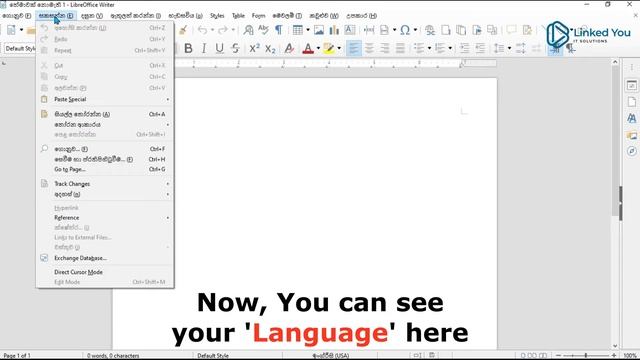640x360 pixels.
Task: Click the Increase Indent icon
Action: point(464,49)
